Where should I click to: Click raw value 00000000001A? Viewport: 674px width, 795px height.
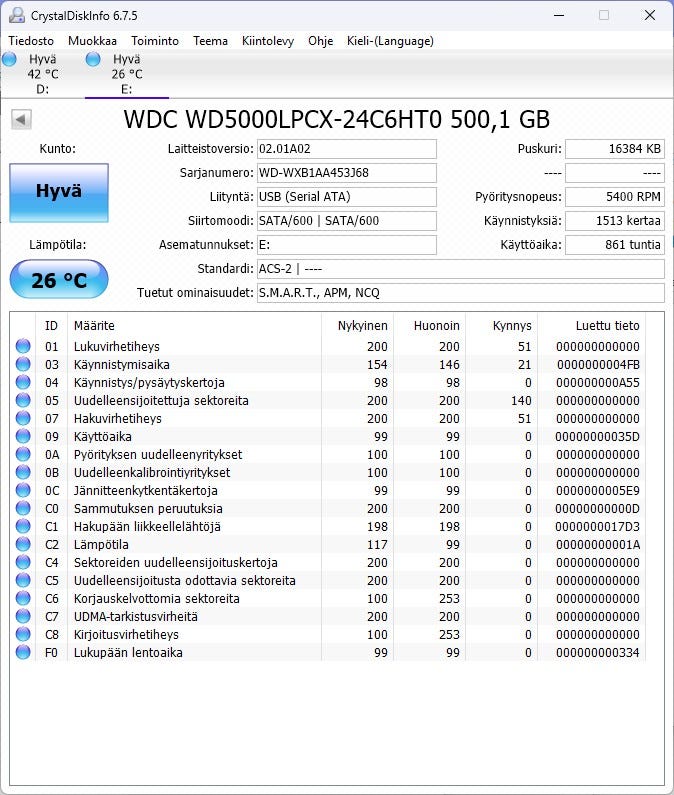598,545
